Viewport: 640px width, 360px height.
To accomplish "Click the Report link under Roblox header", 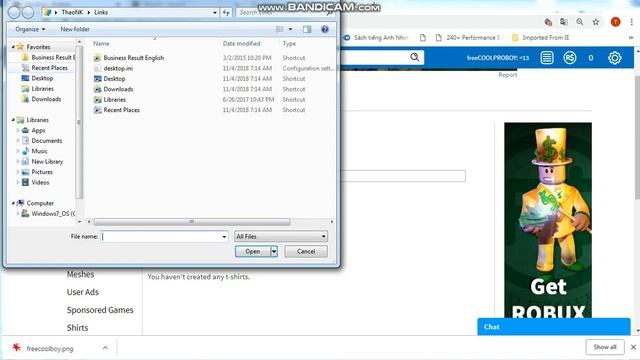I will (x=508, y=75).
